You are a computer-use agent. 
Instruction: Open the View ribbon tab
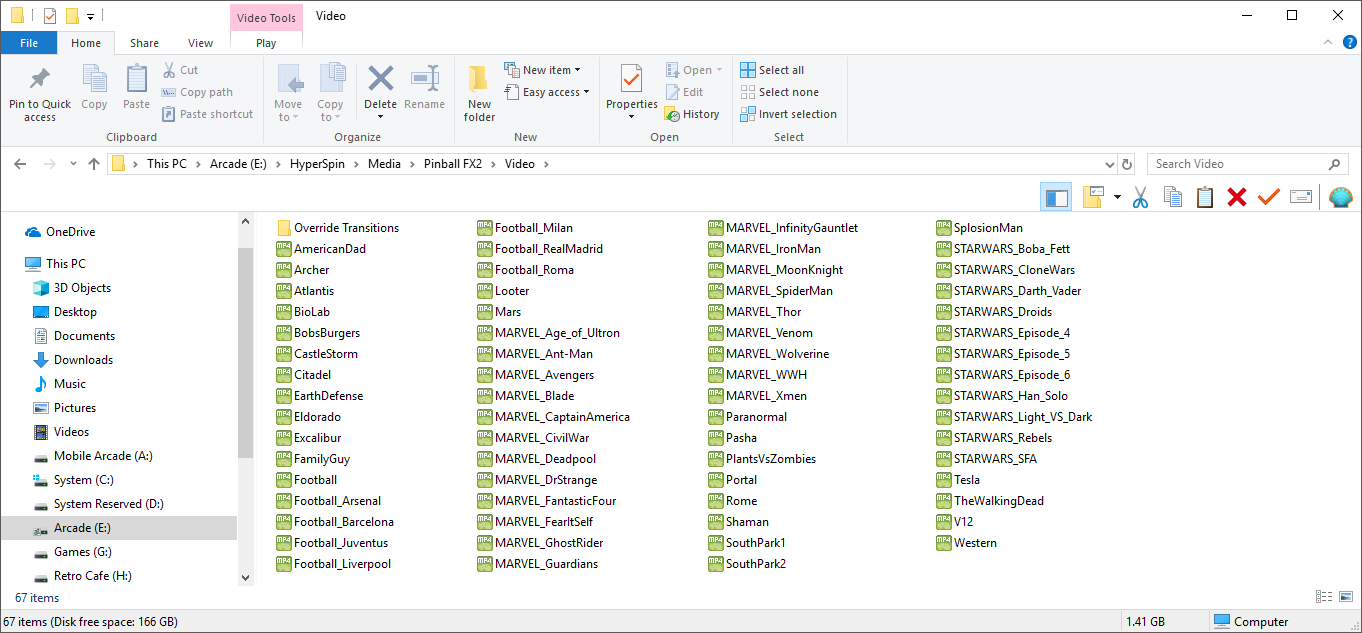pos(200,43)
